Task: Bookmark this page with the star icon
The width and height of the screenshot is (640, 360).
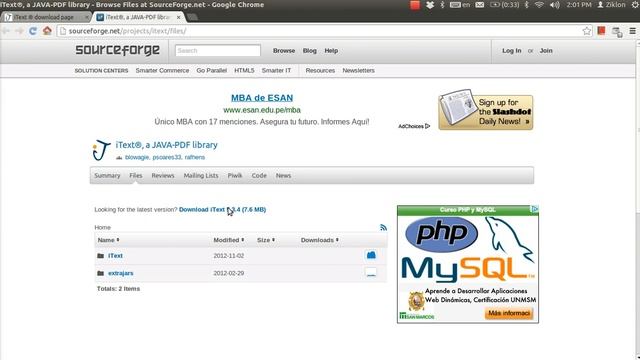Action: click(587, 31)
